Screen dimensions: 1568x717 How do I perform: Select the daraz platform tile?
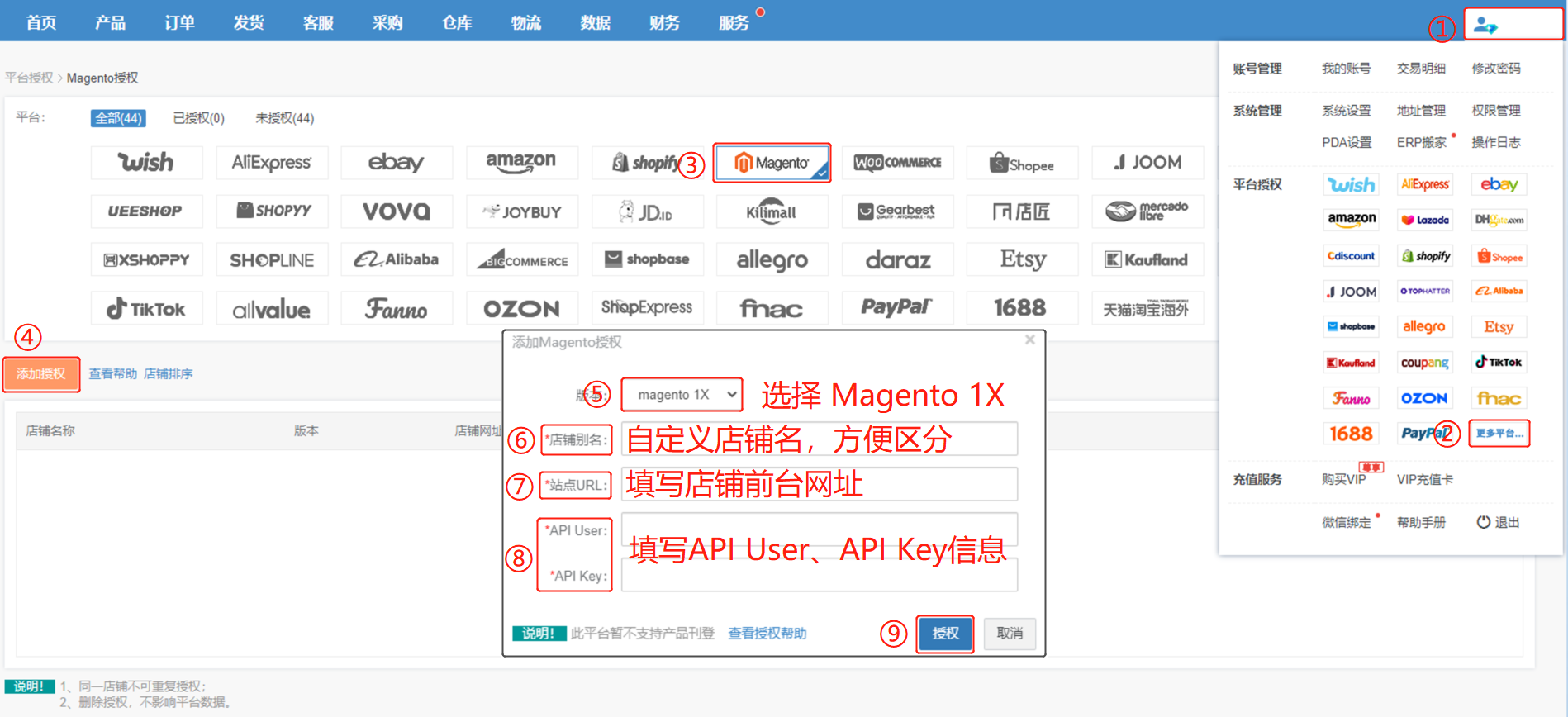click(x=897, y=259)
